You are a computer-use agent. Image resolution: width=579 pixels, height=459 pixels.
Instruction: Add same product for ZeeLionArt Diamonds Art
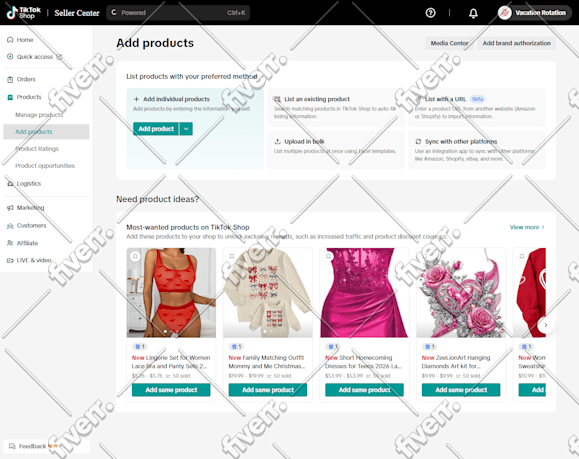tap(461, 390)
